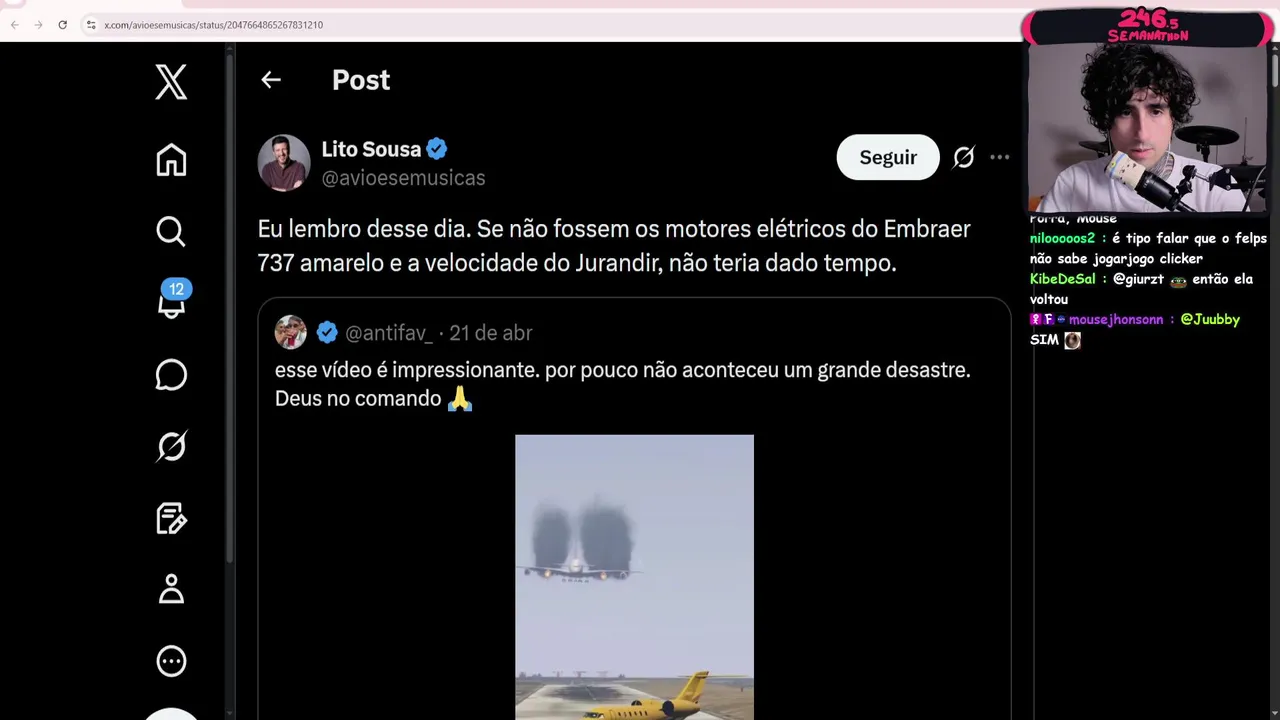
Task: Open the post's three-dot options menu
Action: pyautogui.click(x=999, y=157)
